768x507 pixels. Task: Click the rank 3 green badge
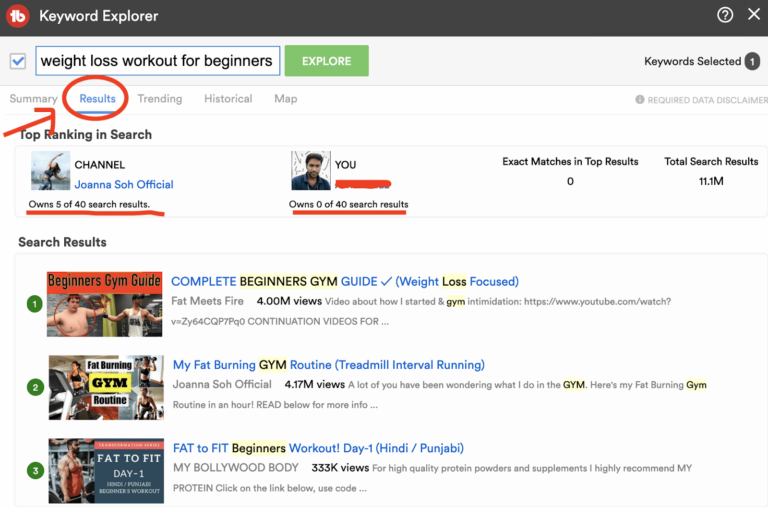(35, 471)
